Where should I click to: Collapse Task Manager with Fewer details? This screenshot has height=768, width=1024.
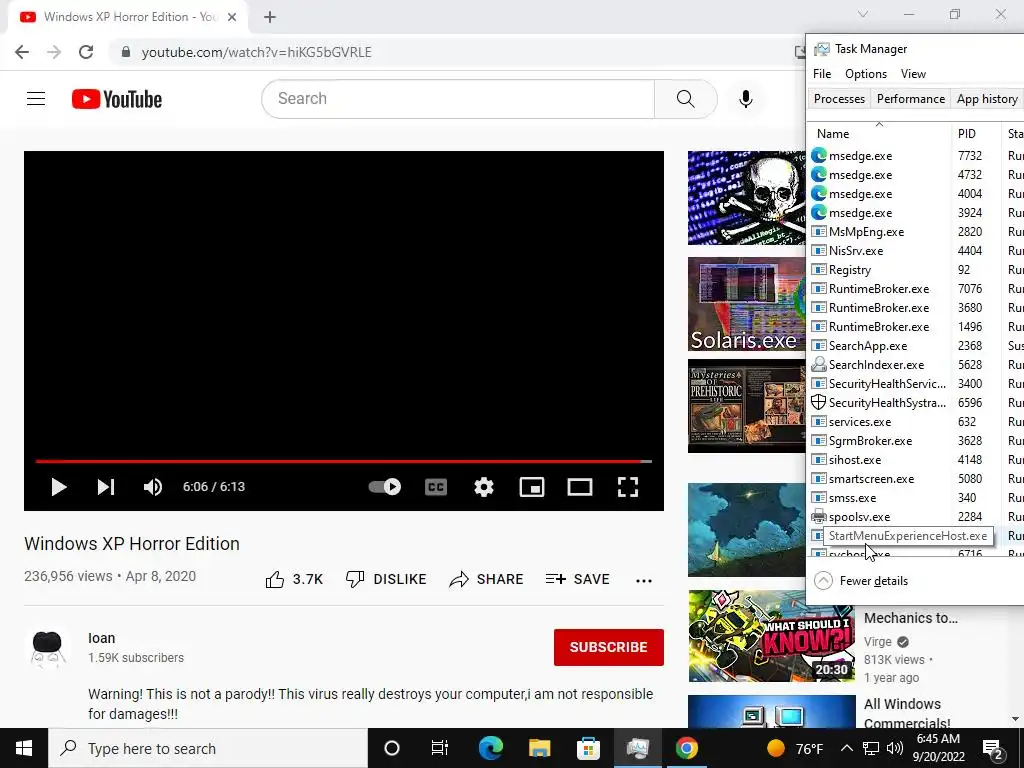point(861,581)
